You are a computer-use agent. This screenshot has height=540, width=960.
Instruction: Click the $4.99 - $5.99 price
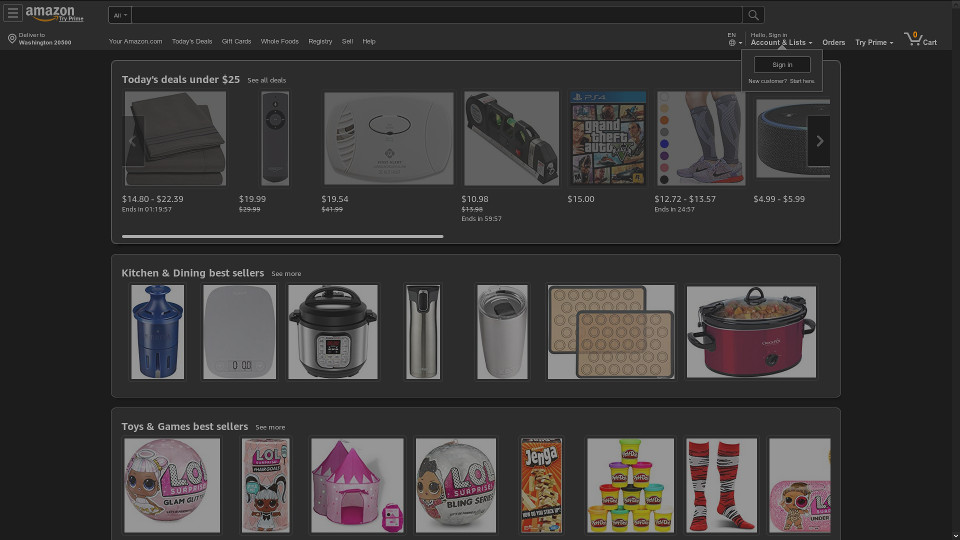(779, 199)
